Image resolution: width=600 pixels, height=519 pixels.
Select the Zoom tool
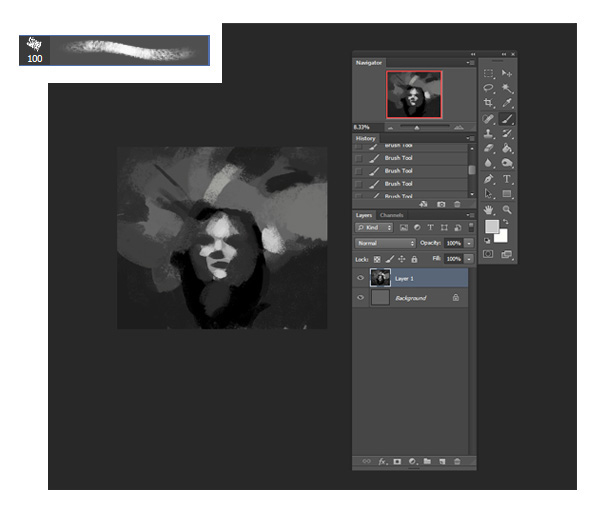[x=507, y=210]
